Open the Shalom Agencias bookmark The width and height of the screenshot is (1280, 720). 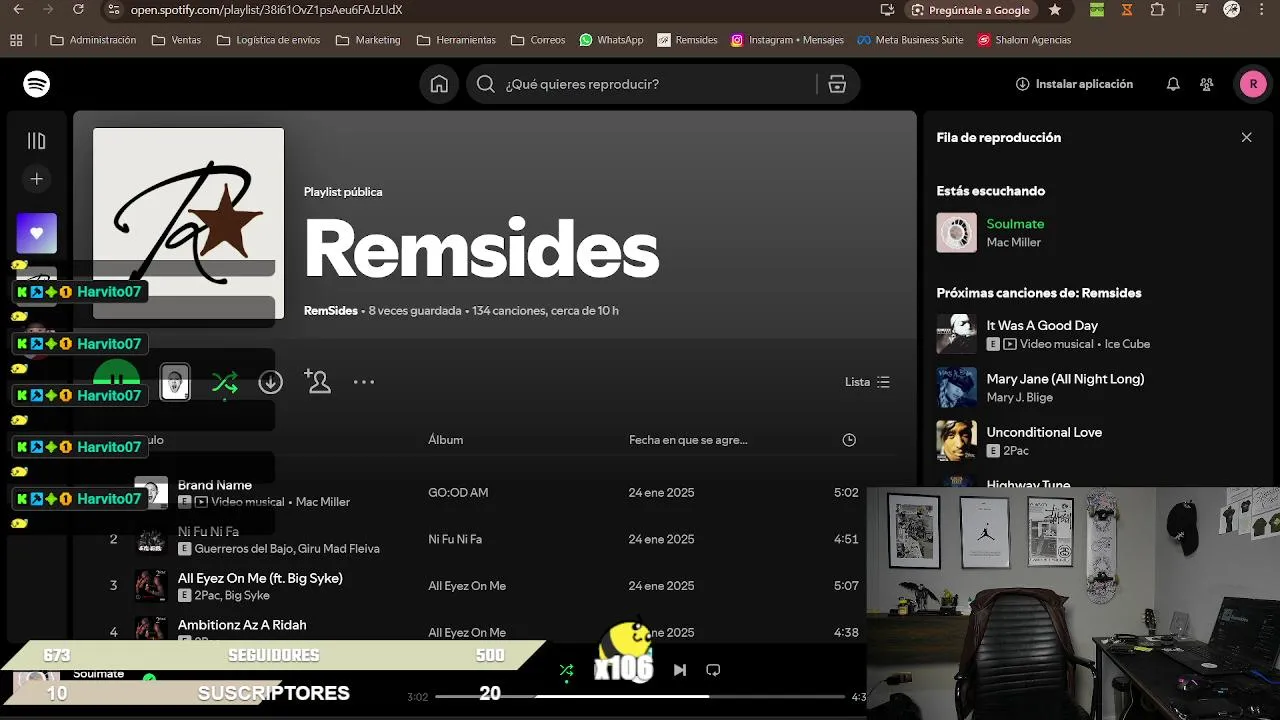click(1024, 40)
